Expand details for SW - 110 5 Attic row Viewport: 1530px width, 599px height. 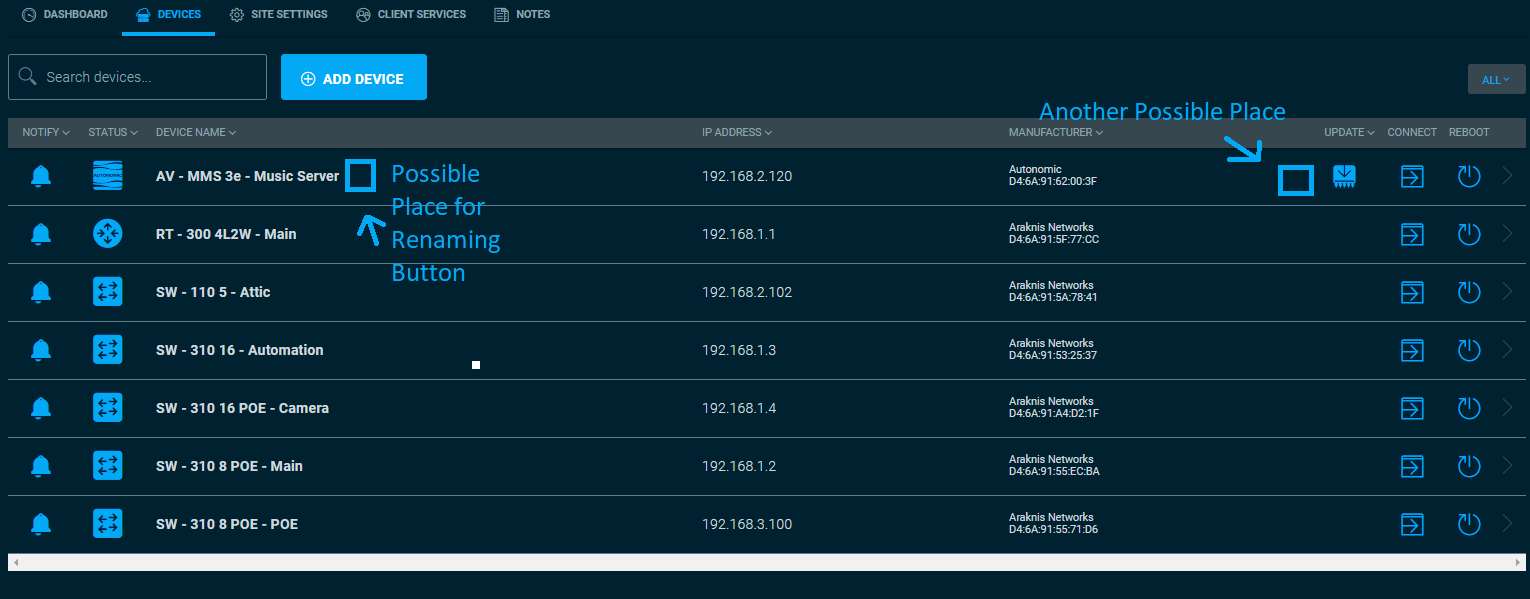(1508, 292)
